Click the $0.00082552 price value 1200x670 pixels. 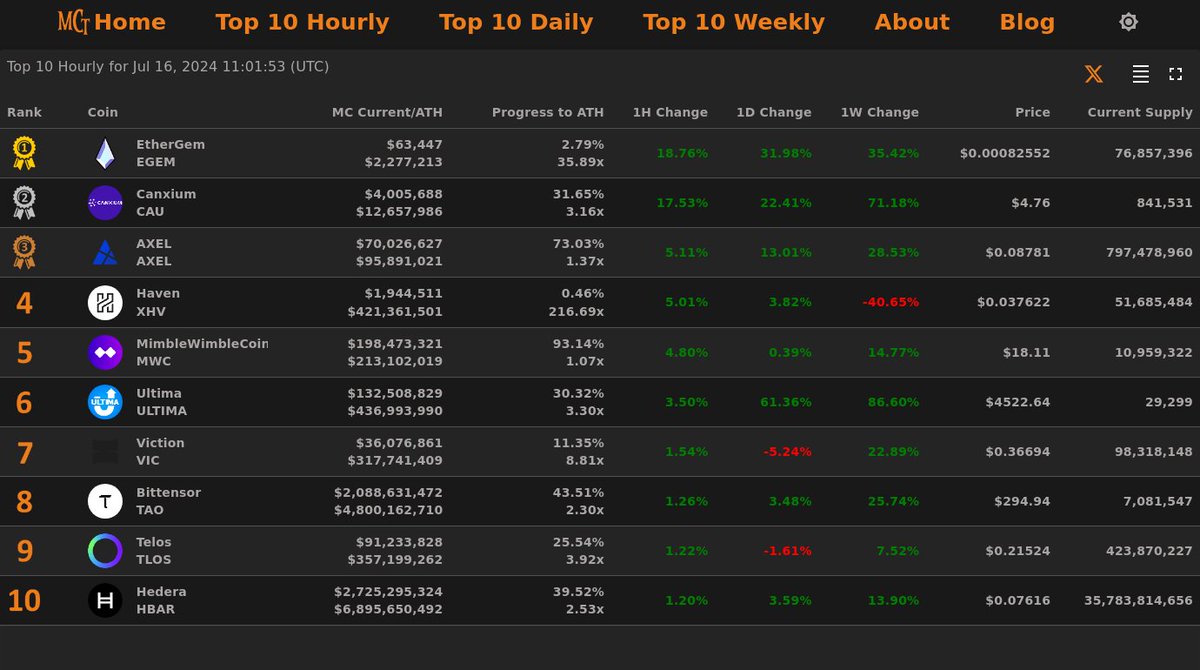pyautogui.click(x=1005, y=153)
